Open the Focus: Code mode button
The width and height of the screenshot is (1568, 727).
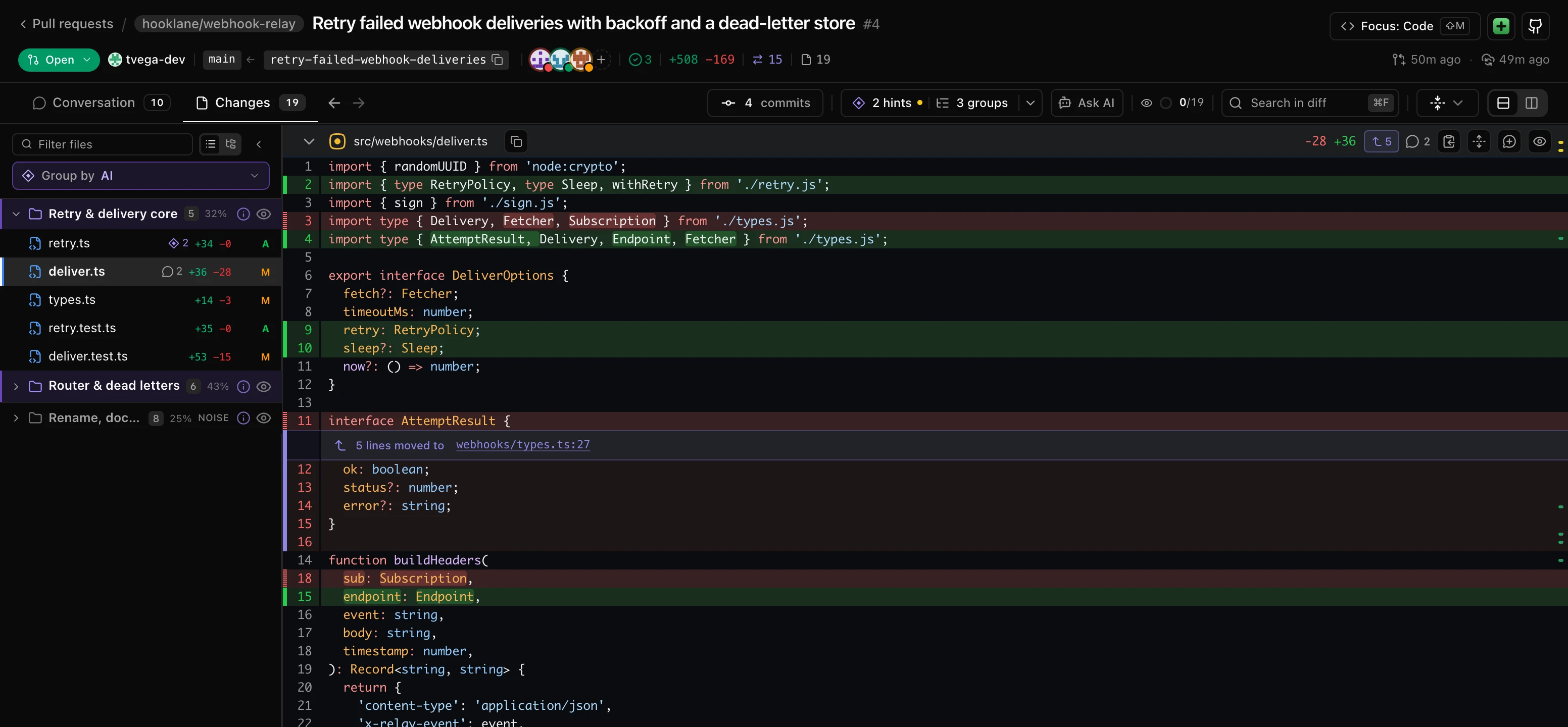click(1404, 26)
